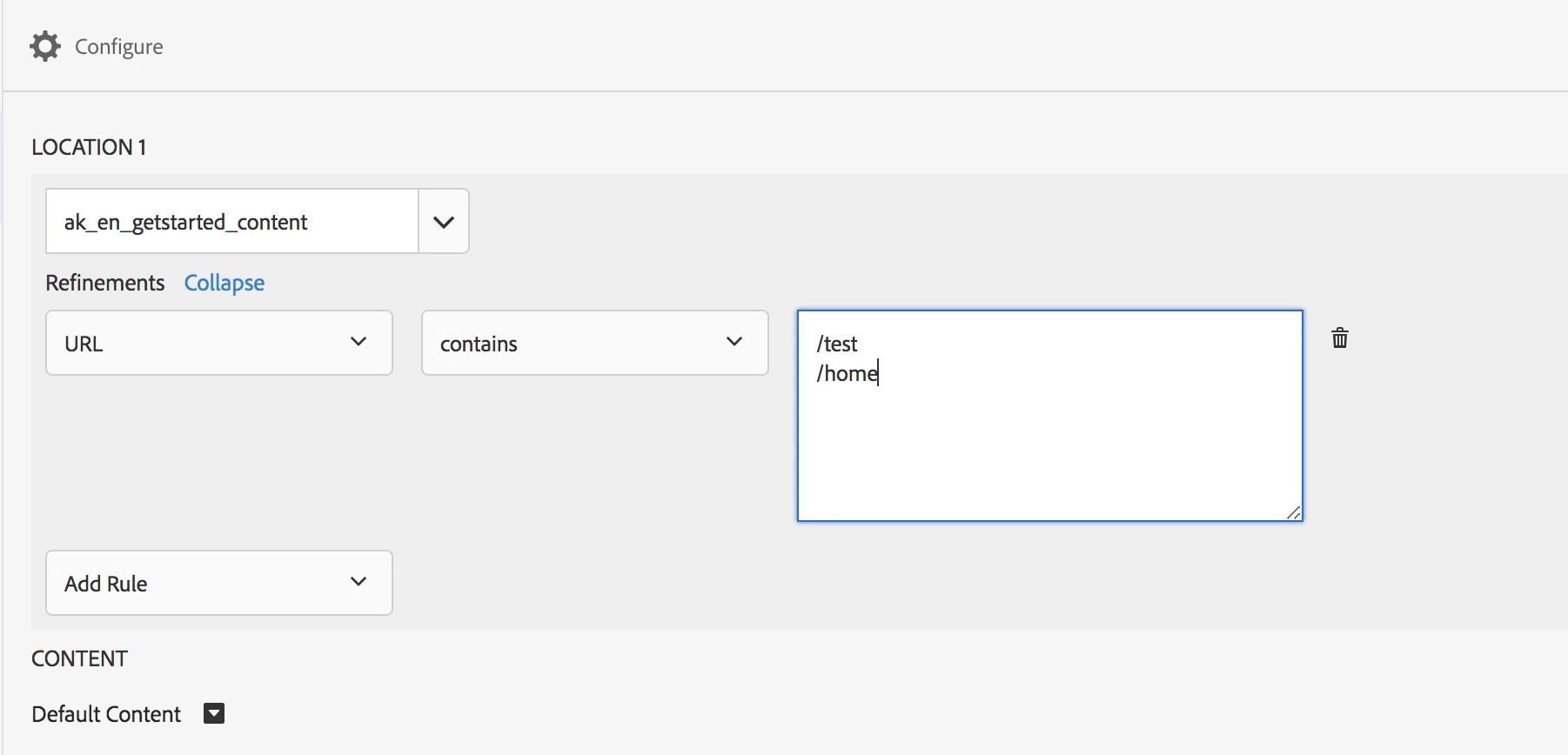Image resolution: width=1568 pixels, height=755 pixels.
Task: Click inside the URL values textarea
Action: pyautogui.click(x=1050, y=416)
